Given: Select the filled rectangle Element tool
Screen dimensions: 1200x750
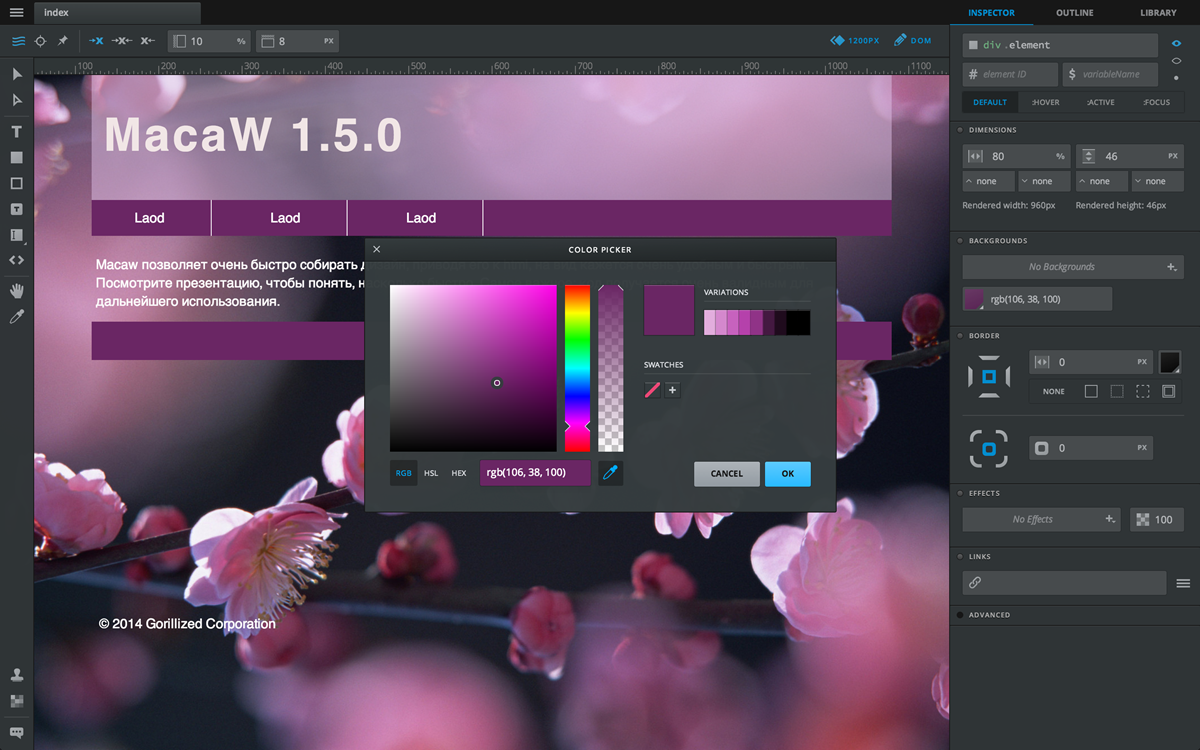Looking at the screenshot, I should 17,158.
